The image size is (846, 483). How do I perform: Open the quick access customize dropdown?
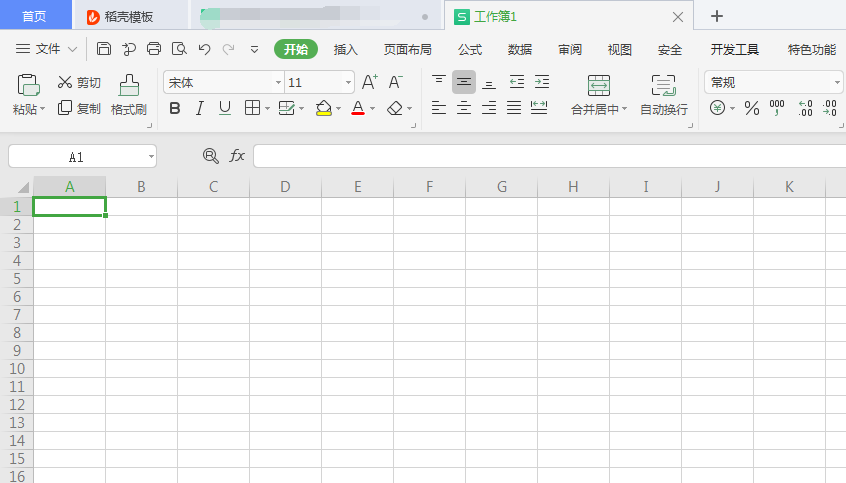pos(254,50)
